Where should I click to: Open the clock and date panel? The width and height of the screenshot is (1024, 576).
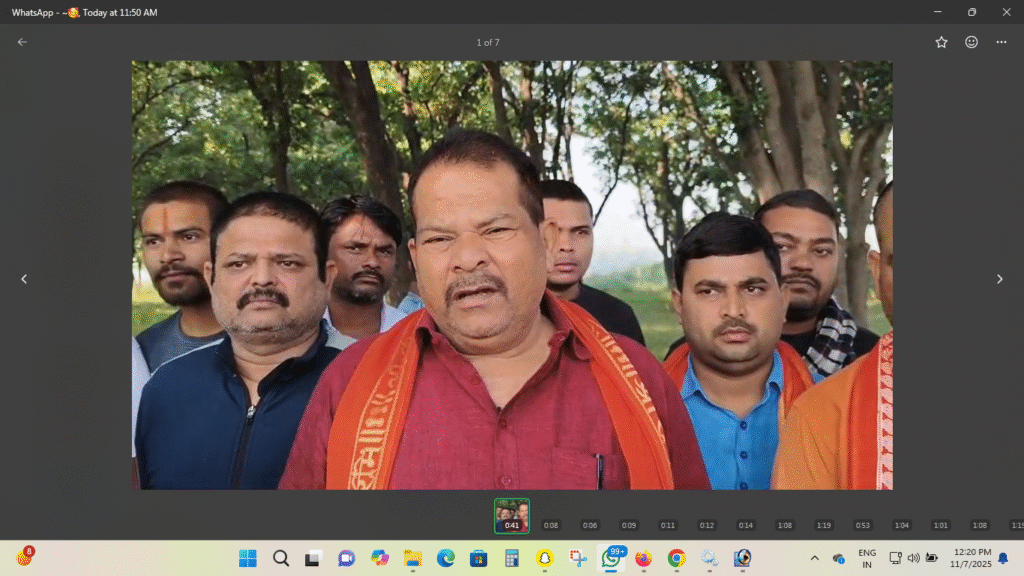coord(971,558)
